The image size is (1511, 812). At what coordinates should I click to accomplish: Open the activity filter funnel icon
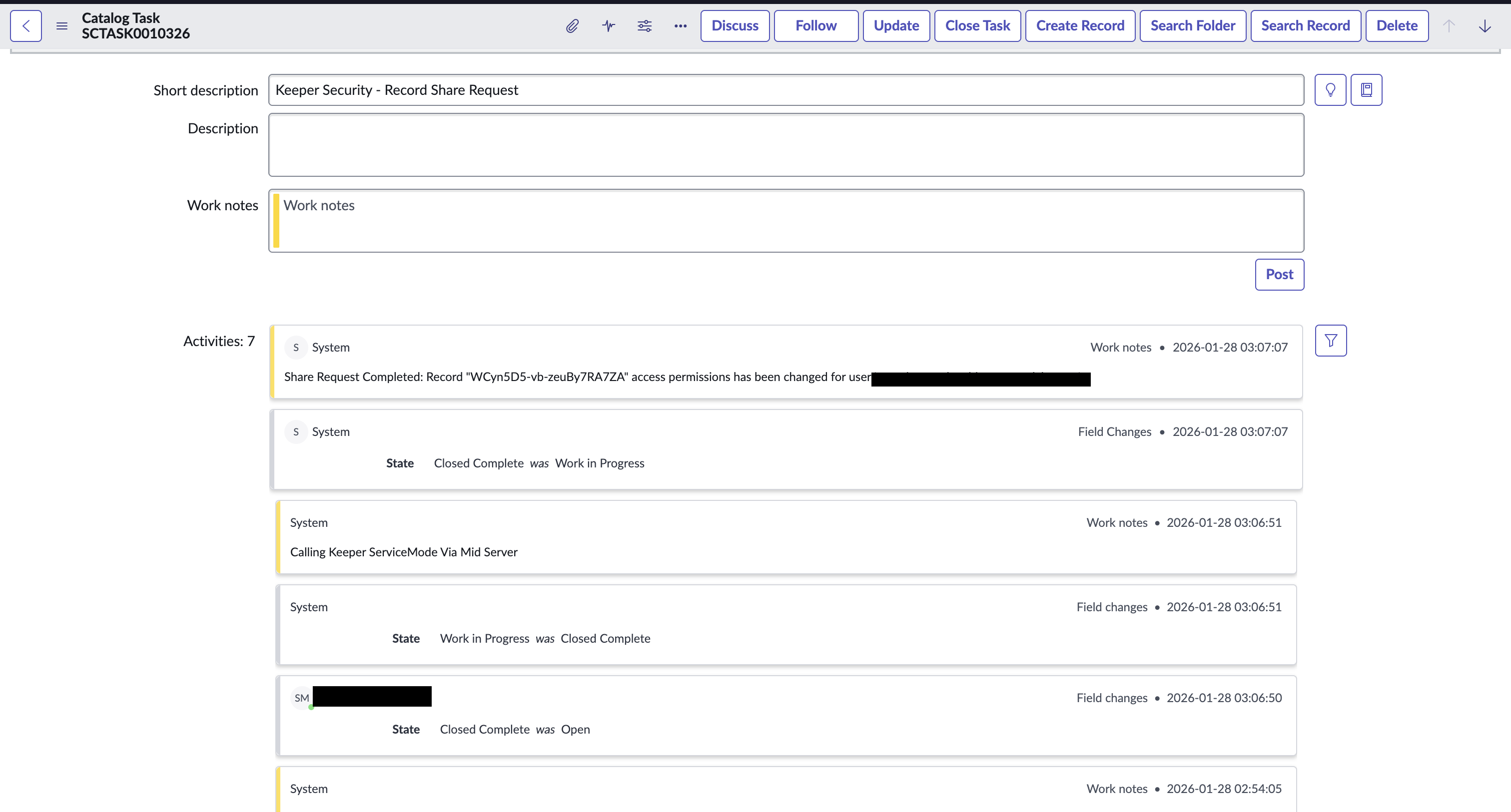tap(1330, 341)
